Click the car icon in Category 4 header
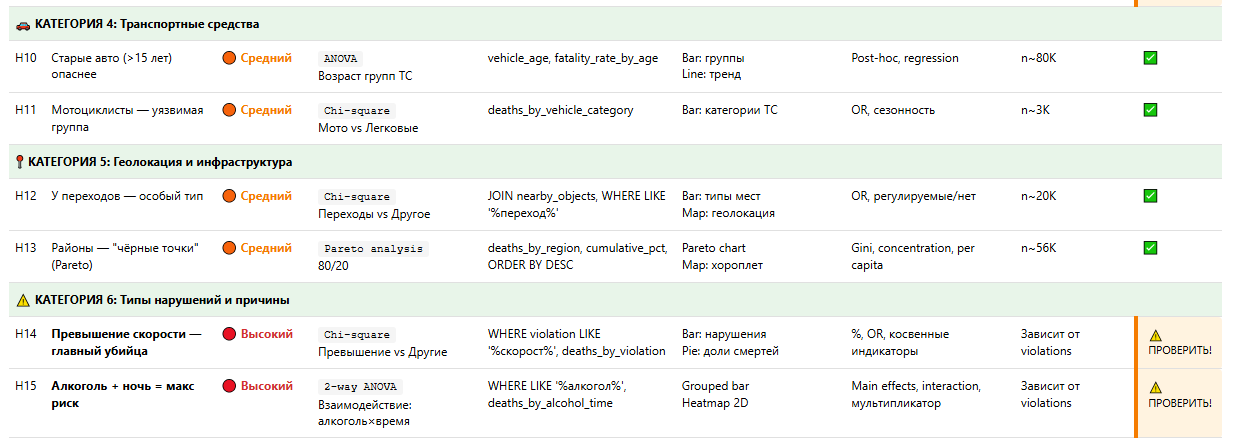The image size is (1237, 444). [x=23, y=24]
